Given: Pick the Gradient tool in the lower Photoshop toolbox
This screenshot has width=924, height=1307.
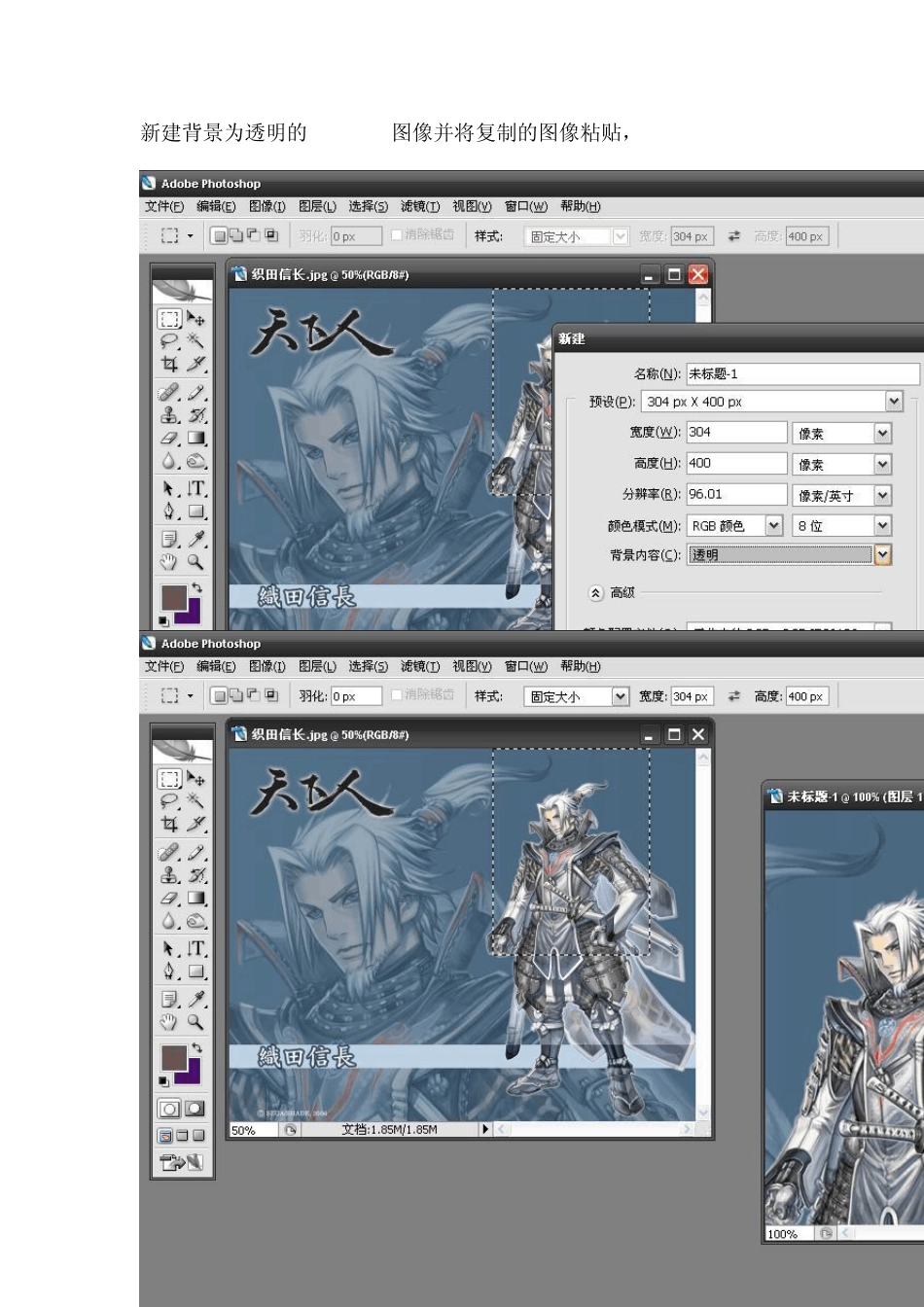Looking at the screenshot, I should [195, 900].
